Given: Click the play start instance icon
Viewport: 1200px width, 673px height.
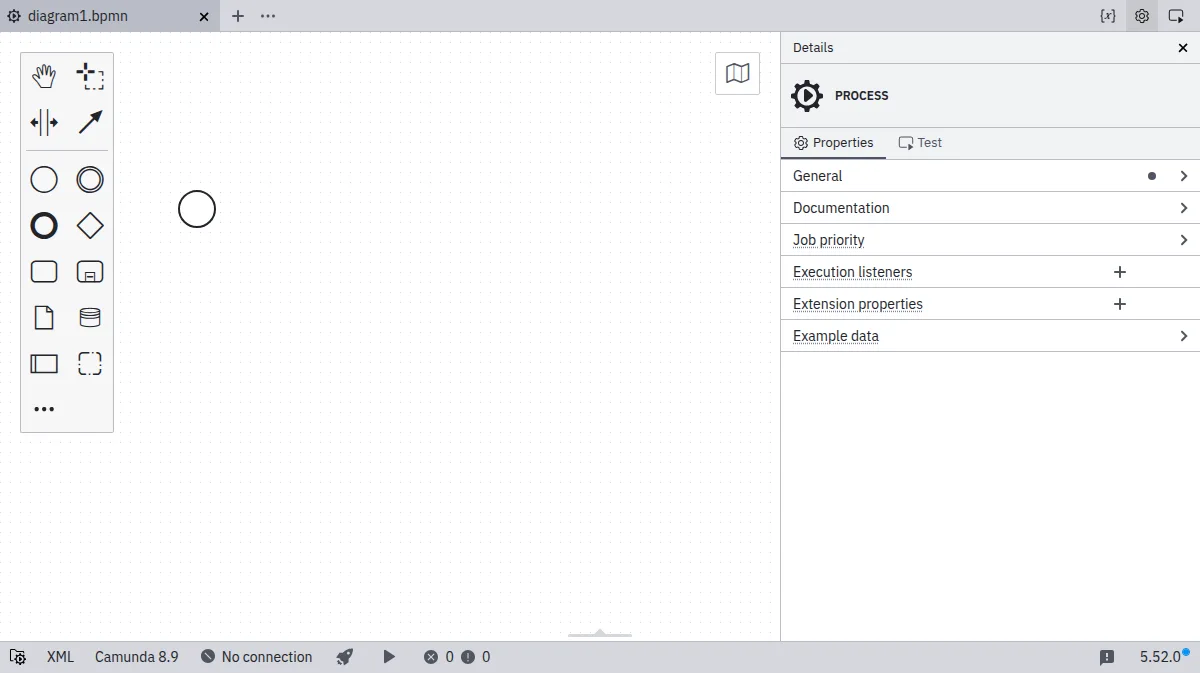Looking at the screenshot, I should 389,657.
